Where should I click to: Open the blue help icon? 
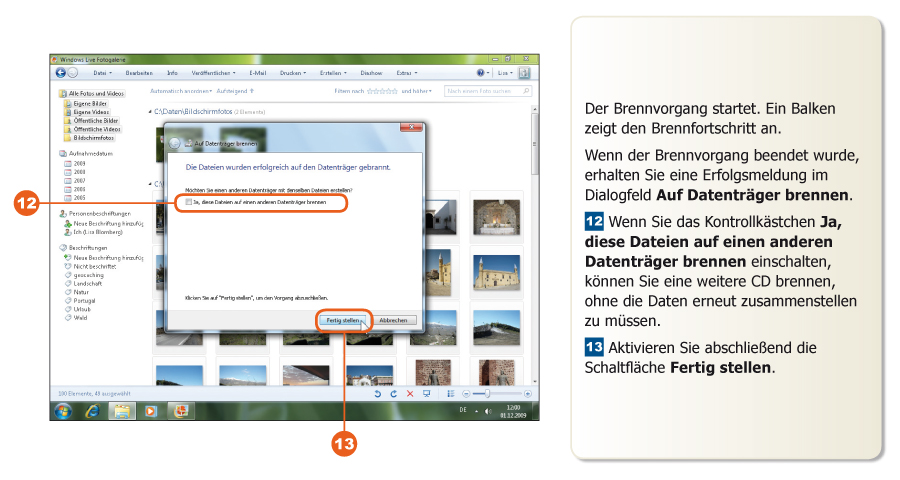click(x=480, y=73)
